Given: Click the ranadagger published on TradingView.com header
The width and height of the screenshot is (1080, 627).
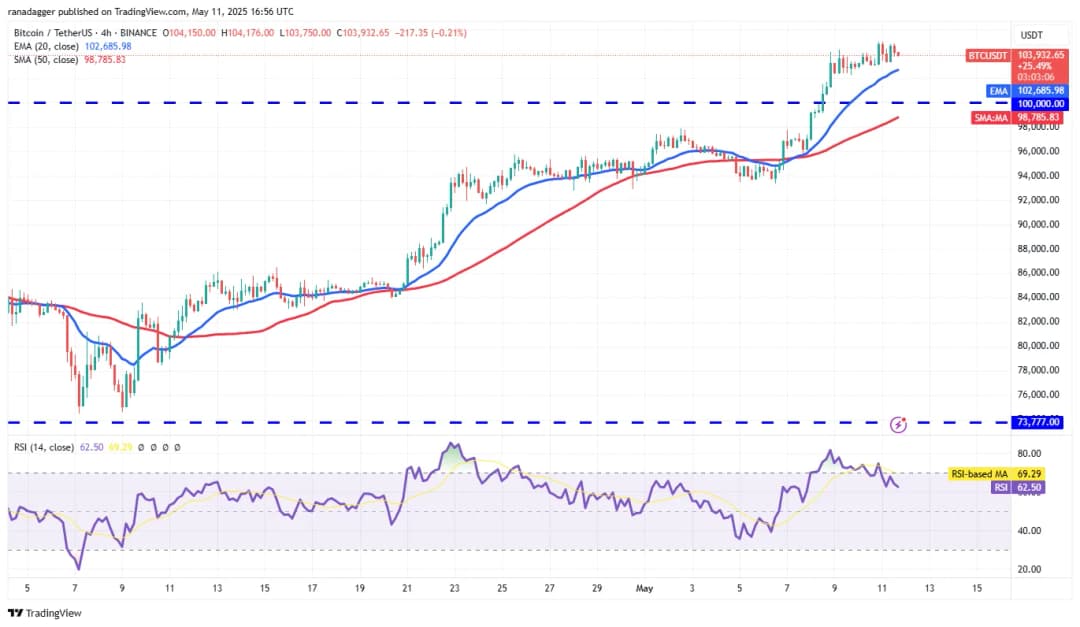Looking at the screenshot, I should pos(150,11).
